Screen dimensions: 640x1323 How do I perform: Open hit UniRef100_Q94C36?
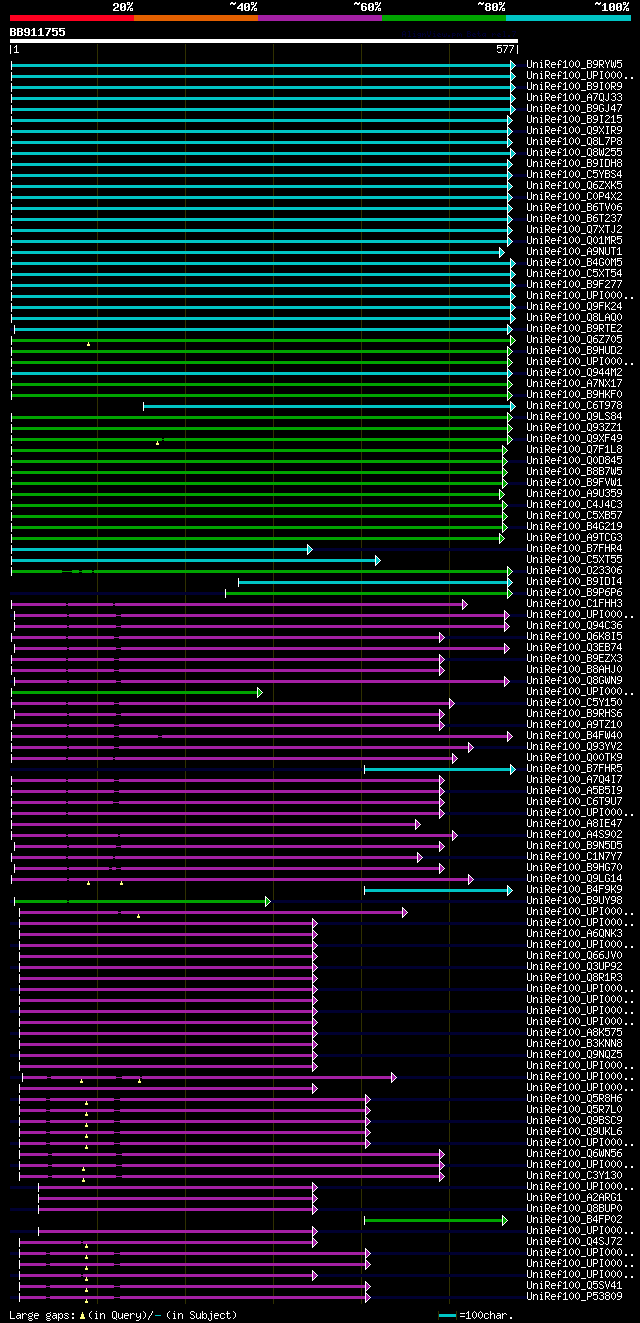pos(574,625)
